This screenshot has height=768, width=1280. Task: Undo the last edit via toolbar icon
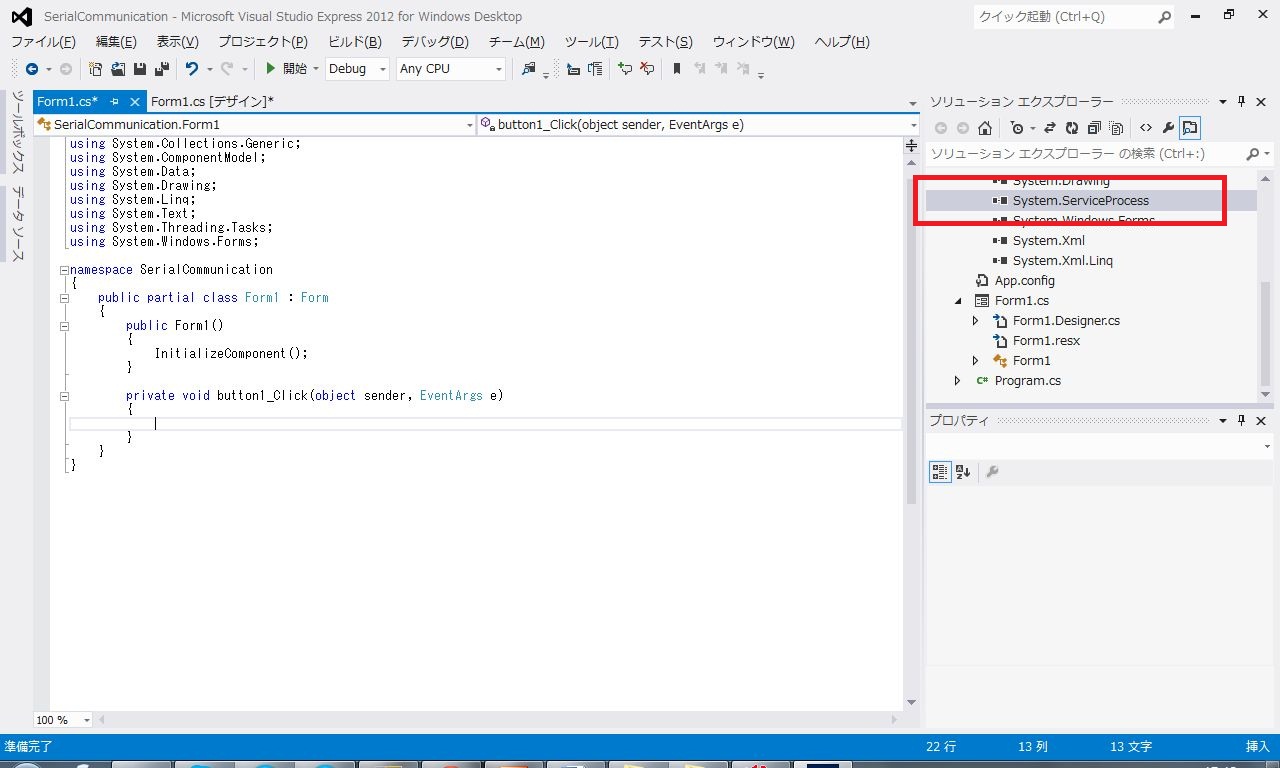point(192,69)
